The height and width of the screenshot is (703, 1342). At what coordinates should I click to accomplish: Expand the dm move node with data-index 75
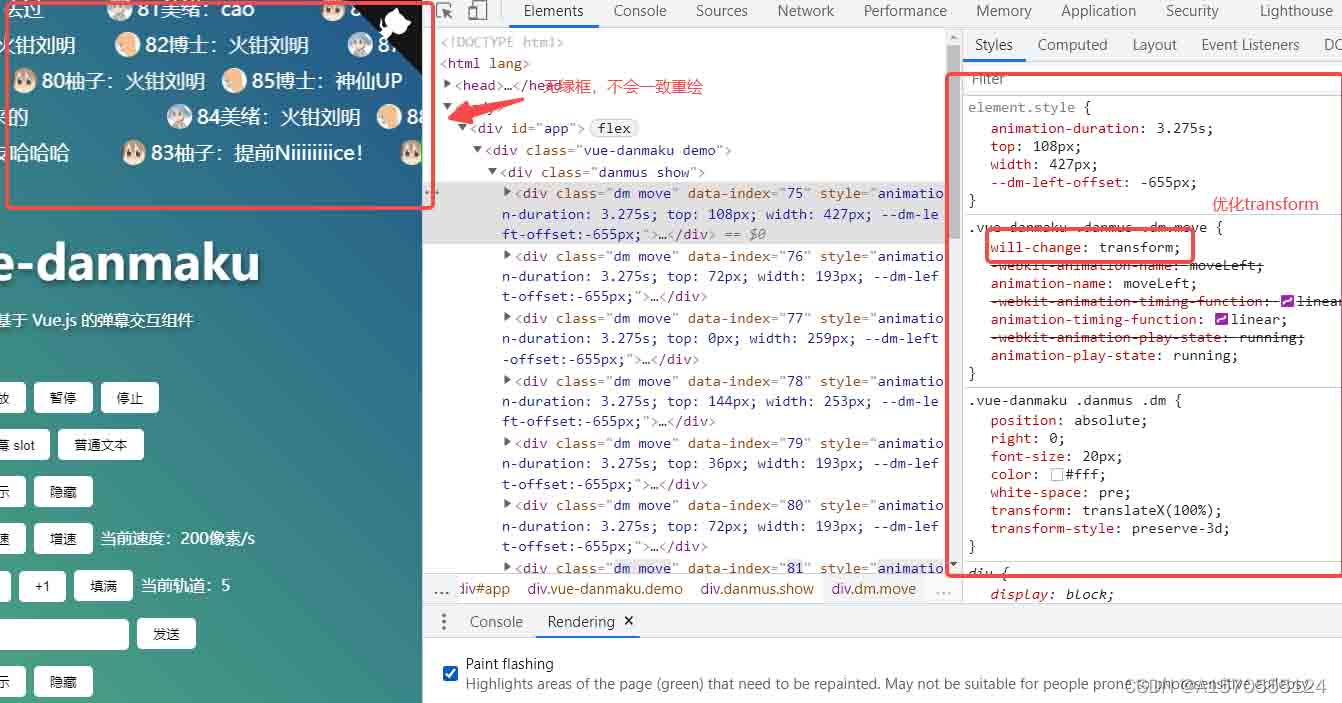[508, 192]
